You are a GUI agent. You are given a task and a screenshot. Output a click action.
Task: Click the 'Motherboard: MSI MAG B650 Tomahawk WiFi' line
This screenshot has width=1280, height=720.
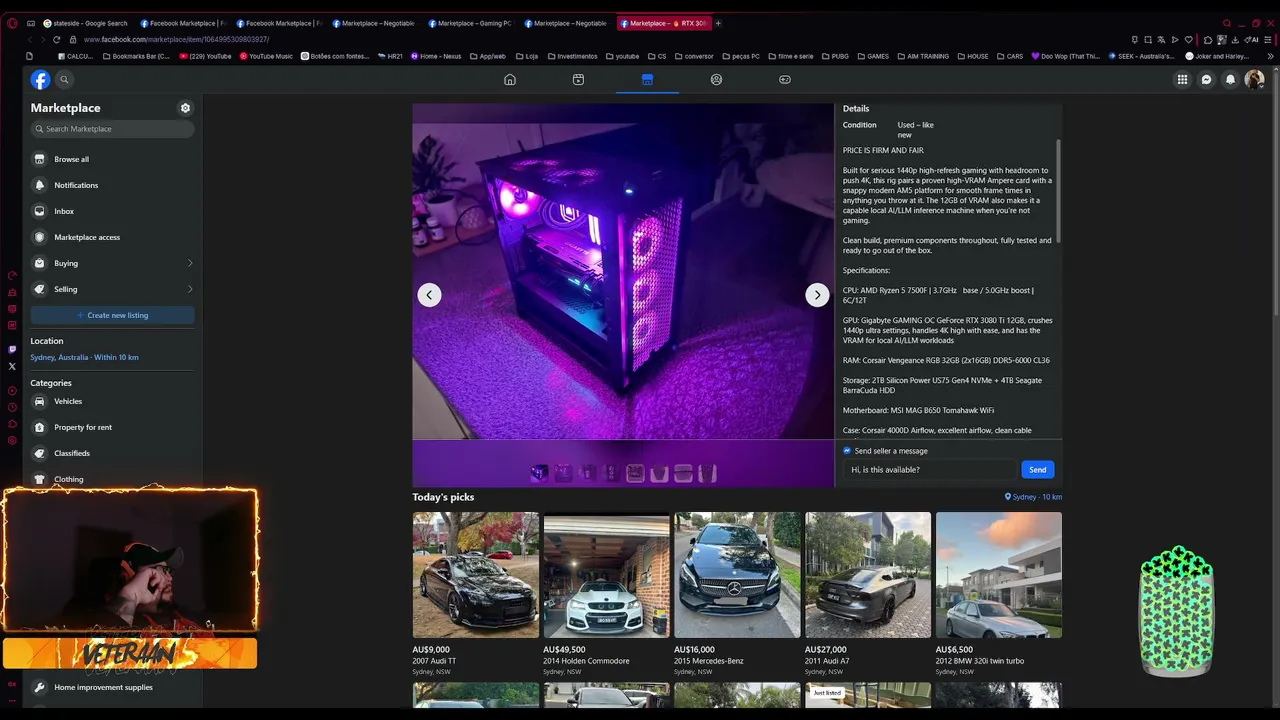[918, 410]
